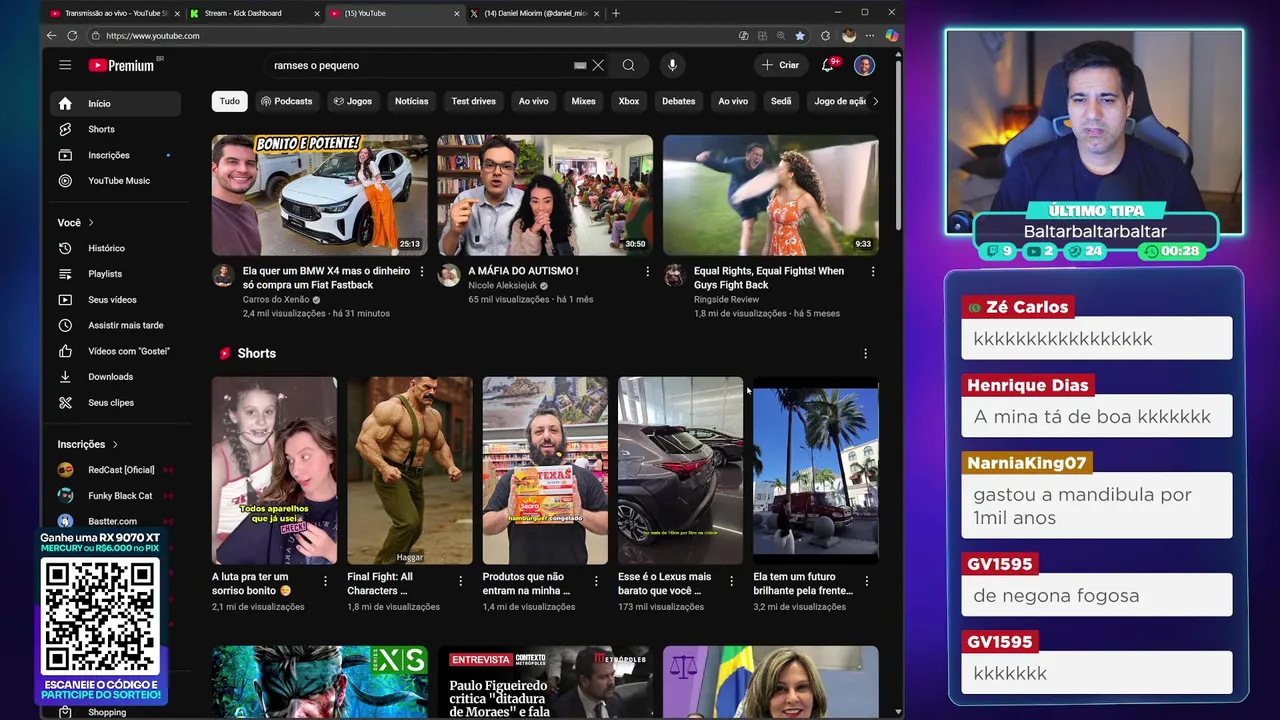Select the Jogos filter chip
This screenshot has height=720, width=1280.
[353, 101]
